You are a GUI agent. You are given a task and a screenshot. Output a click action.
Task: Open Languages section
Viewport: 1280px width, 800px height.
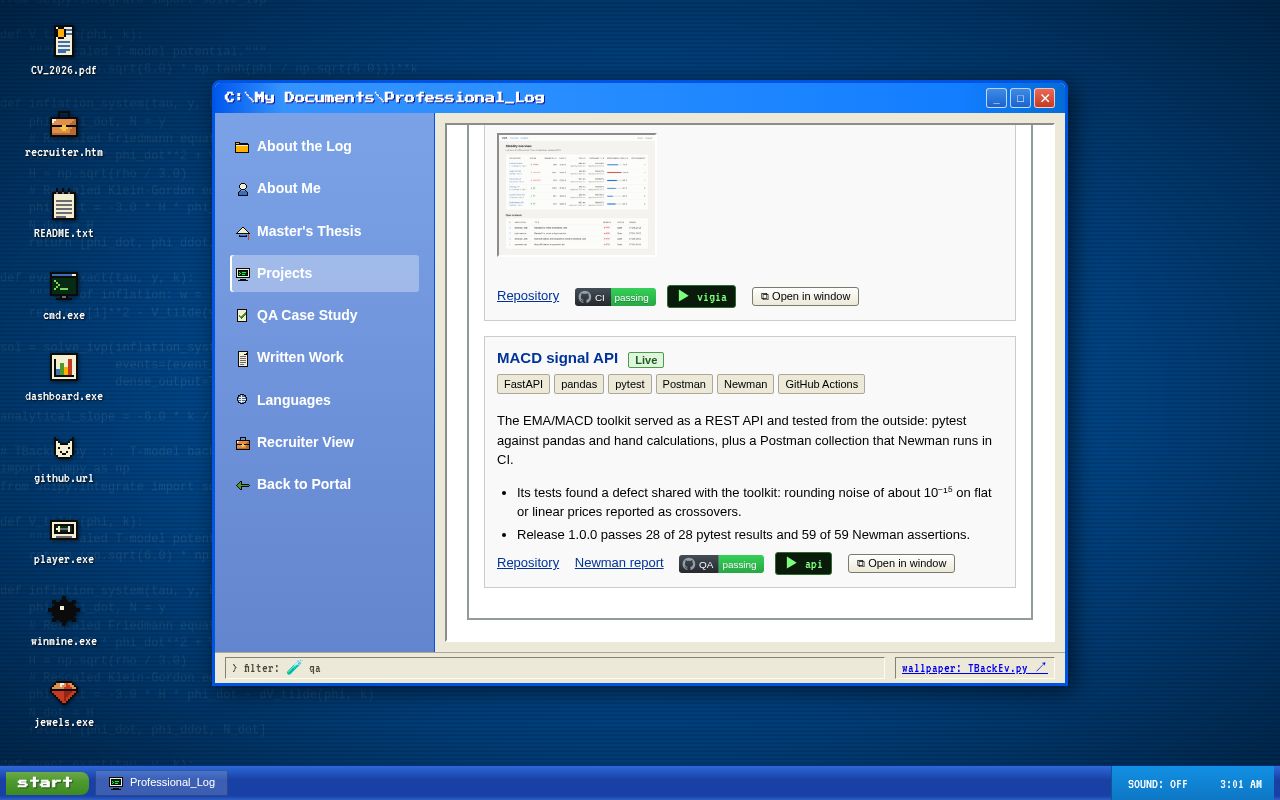[x=324, y=400]
